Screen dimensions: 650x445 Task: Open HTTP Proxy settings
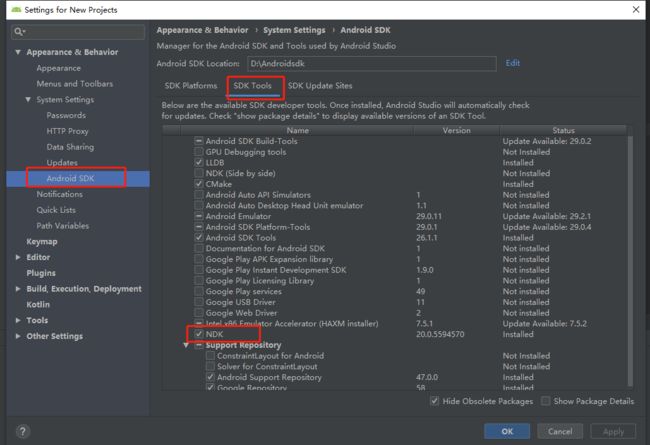(67, 131)
